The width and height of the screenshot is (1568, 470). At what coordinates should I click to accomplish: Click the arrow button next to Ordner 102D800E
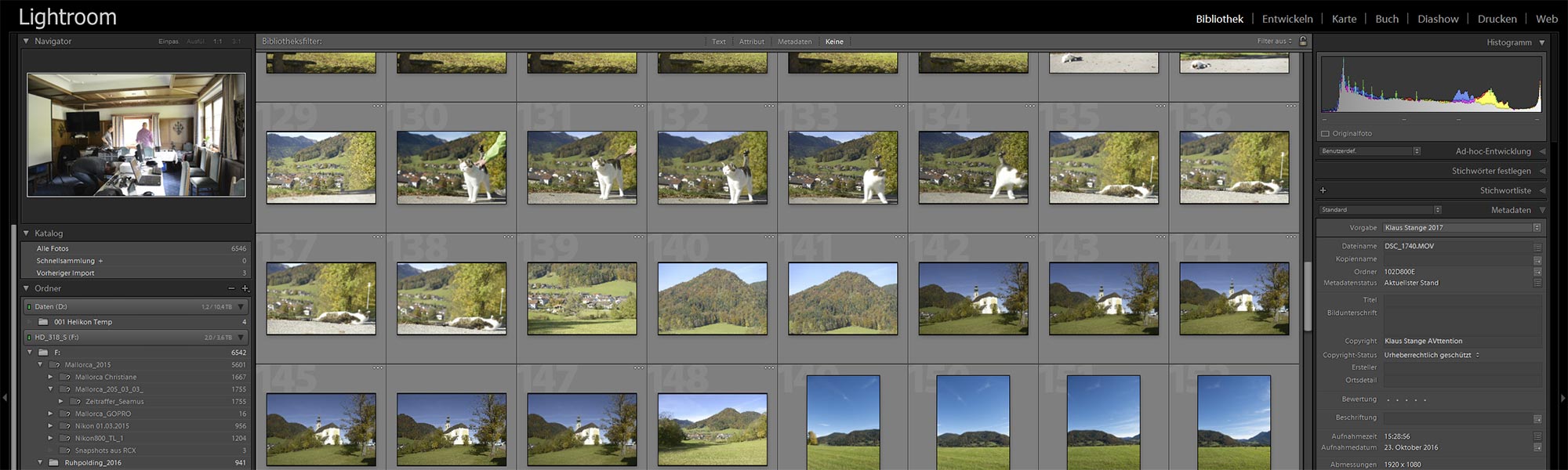coord(1537,272)
